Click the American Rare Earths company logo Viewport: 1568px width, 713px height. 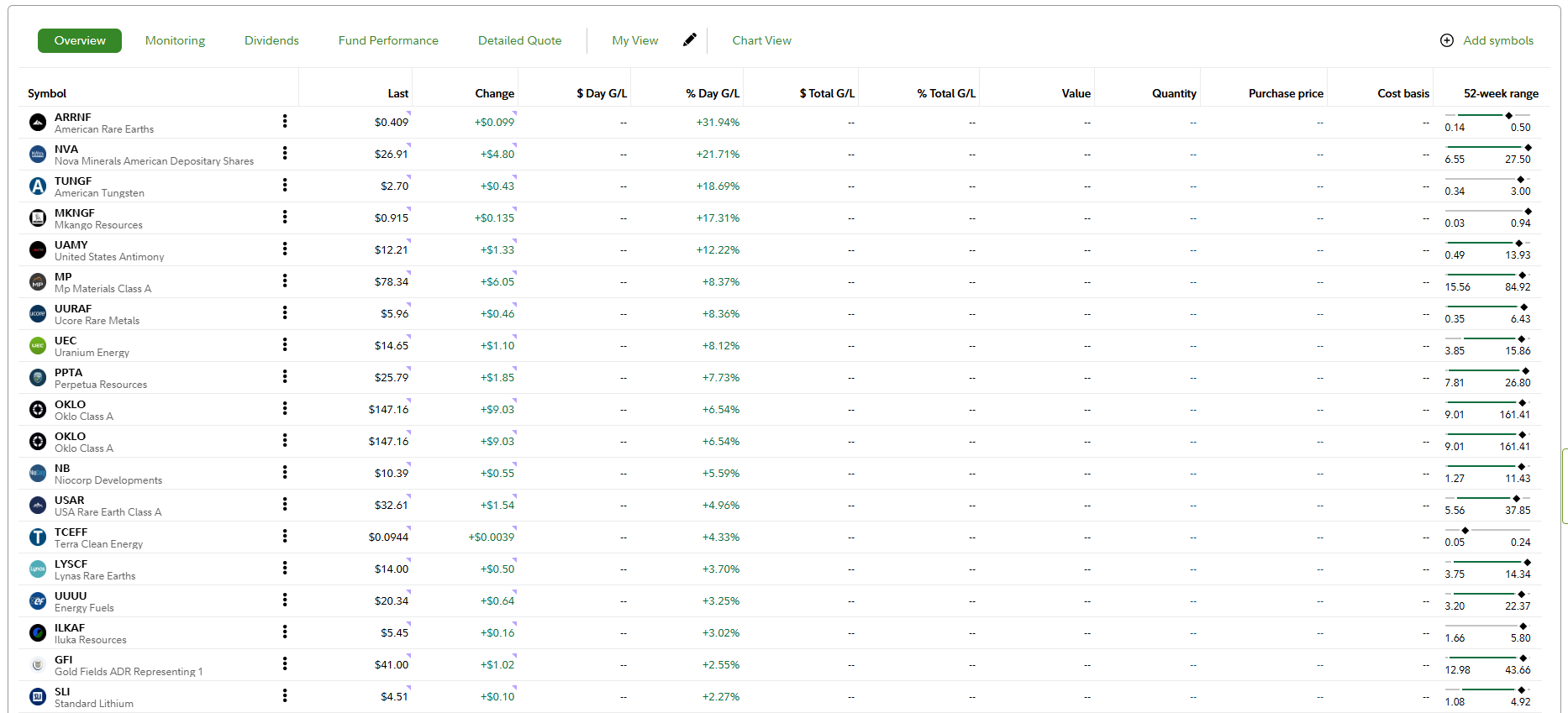pos(38,123)
